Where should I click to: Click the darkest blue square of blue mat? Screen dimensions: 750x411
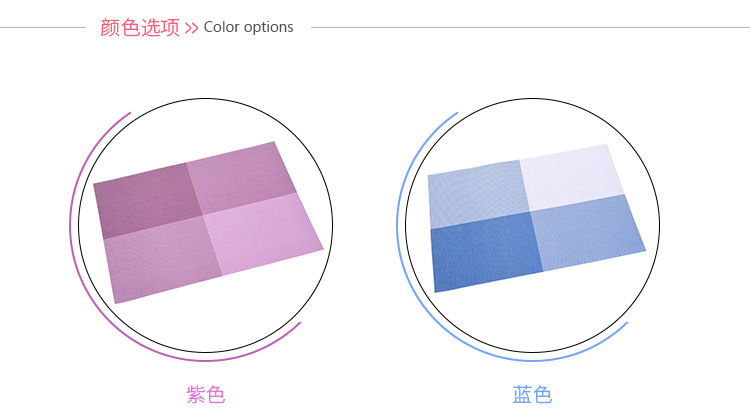[x=485, y=252]
